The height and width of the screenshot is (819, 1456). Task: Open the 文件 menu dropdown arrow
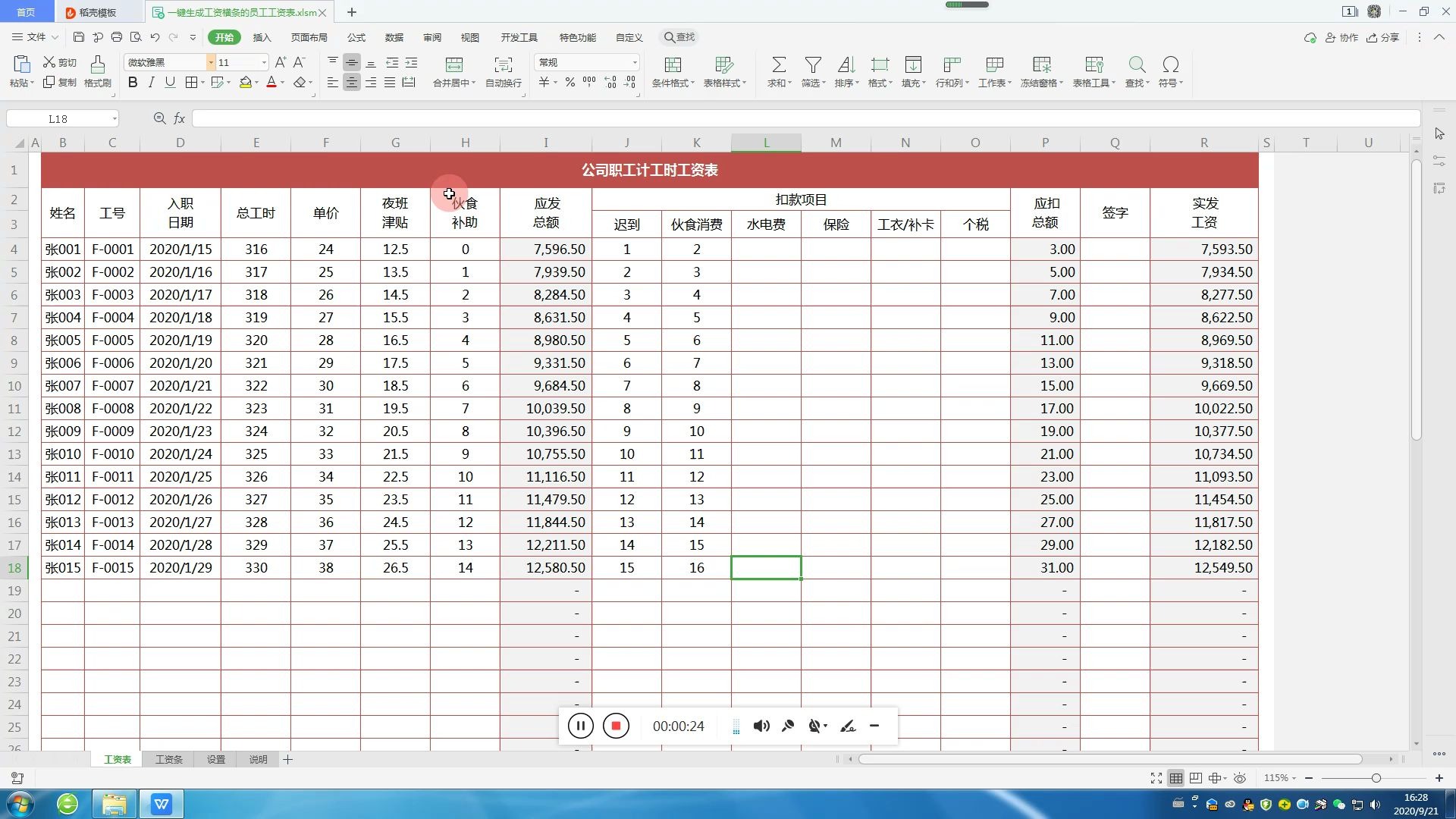point(55,37)
